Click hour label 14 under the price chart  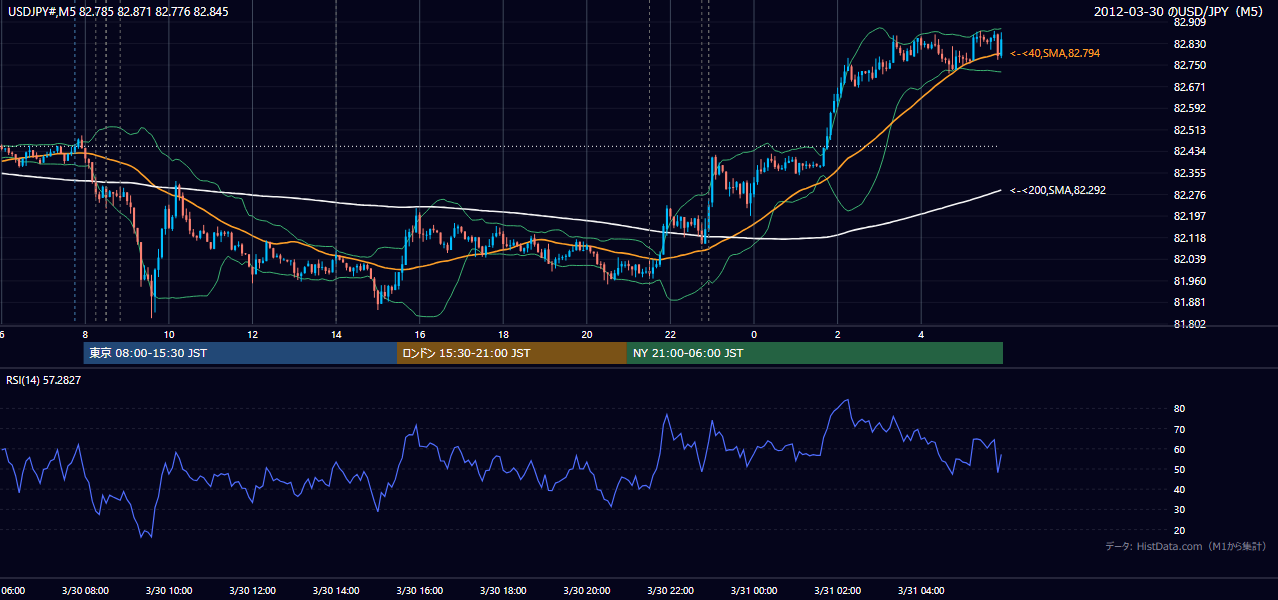tap(337, 335)
